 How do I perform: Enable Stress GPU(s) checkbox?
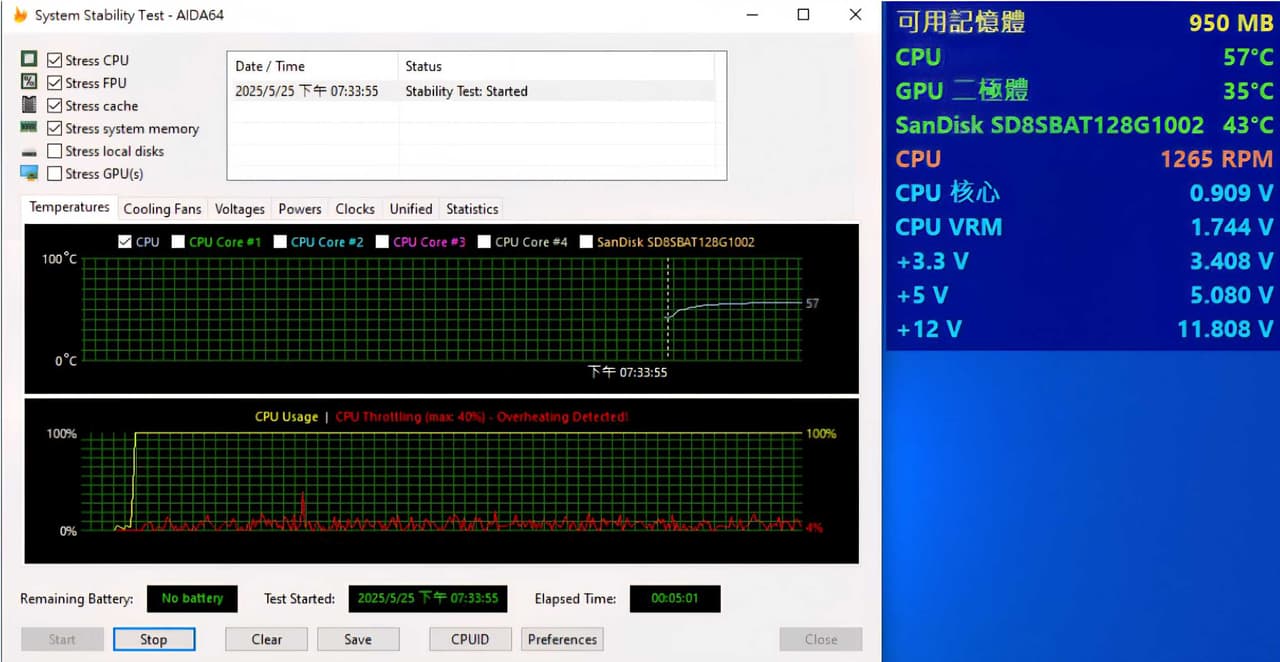click(55, 174)
